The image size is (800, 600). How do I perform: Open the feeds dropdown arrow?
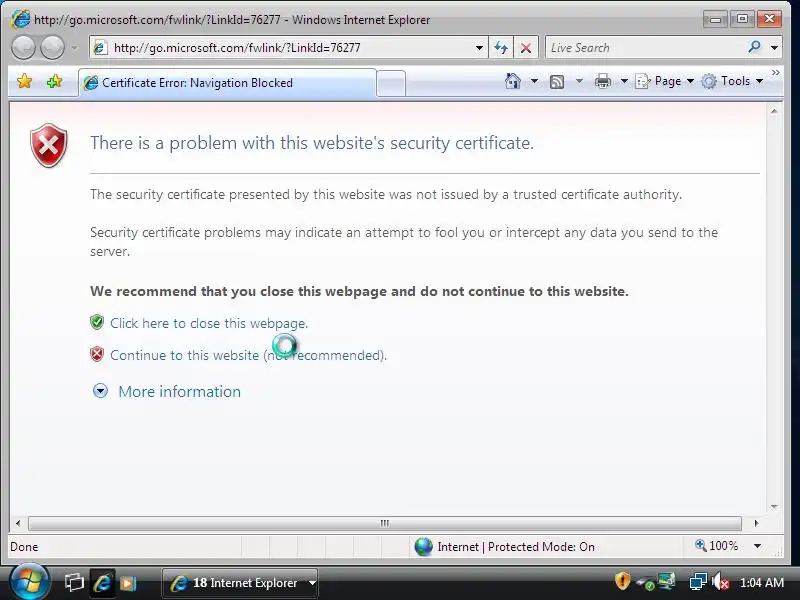tap(579, 81)
